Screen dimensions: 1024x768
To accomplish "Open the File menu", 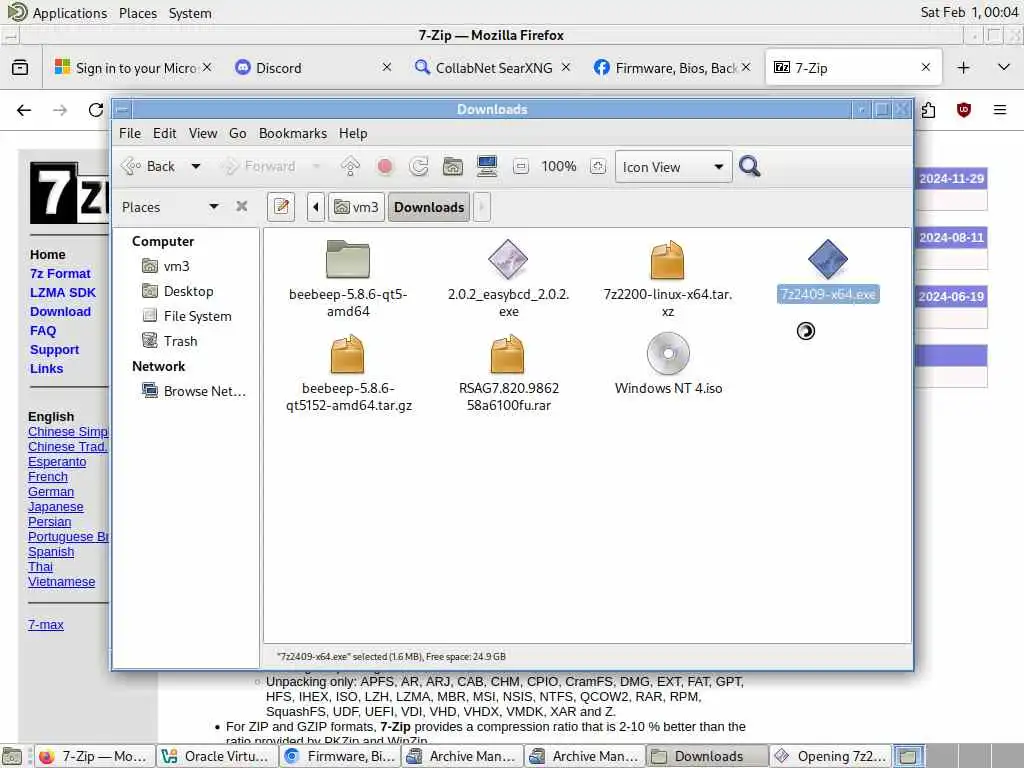I will tap(130, 133).
